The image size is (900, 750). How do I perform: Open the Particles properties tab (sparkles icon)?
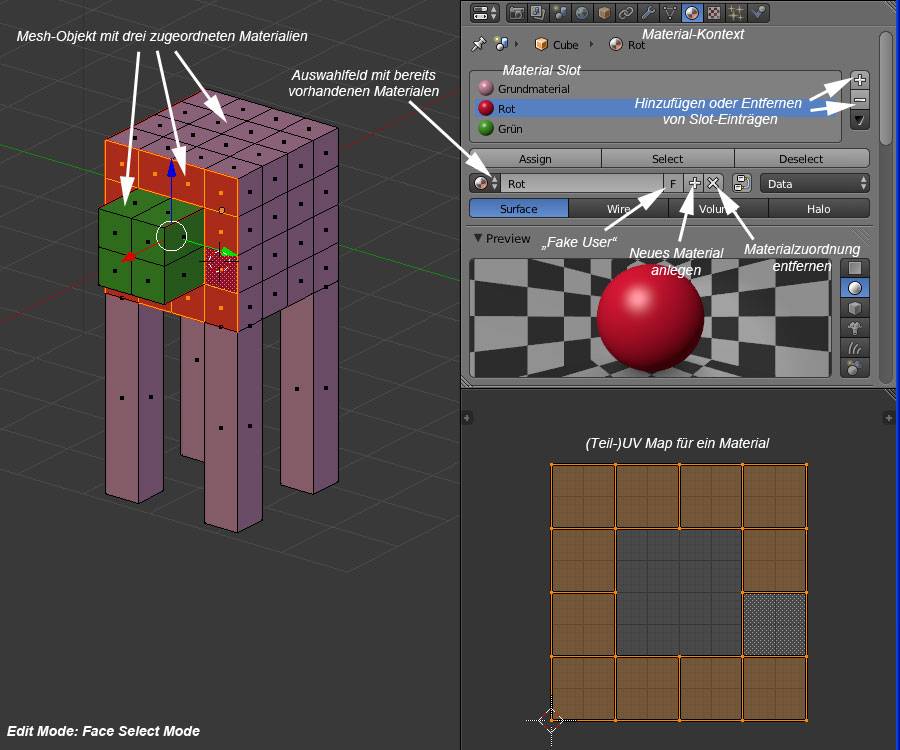(737, 13)
